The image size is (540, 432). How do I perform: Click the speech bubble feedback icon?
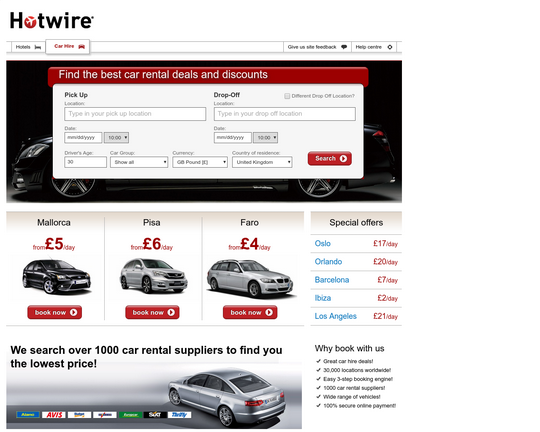(344, 47)
